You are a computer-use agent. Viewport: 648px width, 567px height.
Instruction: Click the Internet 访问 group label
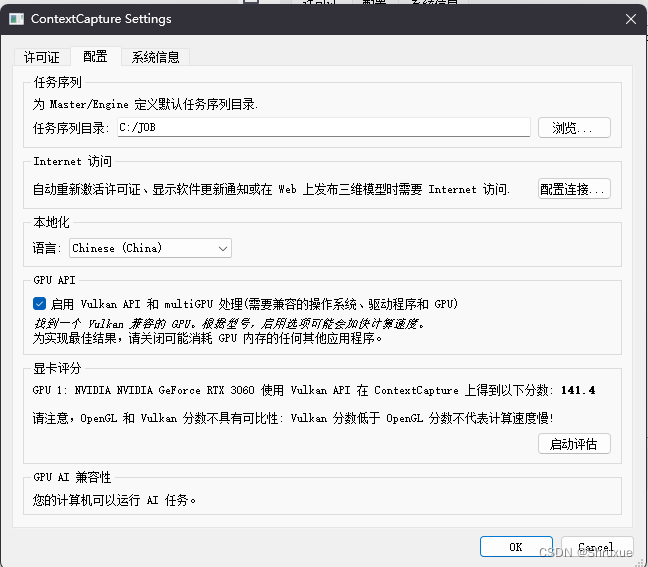click(x=72, y=161)
